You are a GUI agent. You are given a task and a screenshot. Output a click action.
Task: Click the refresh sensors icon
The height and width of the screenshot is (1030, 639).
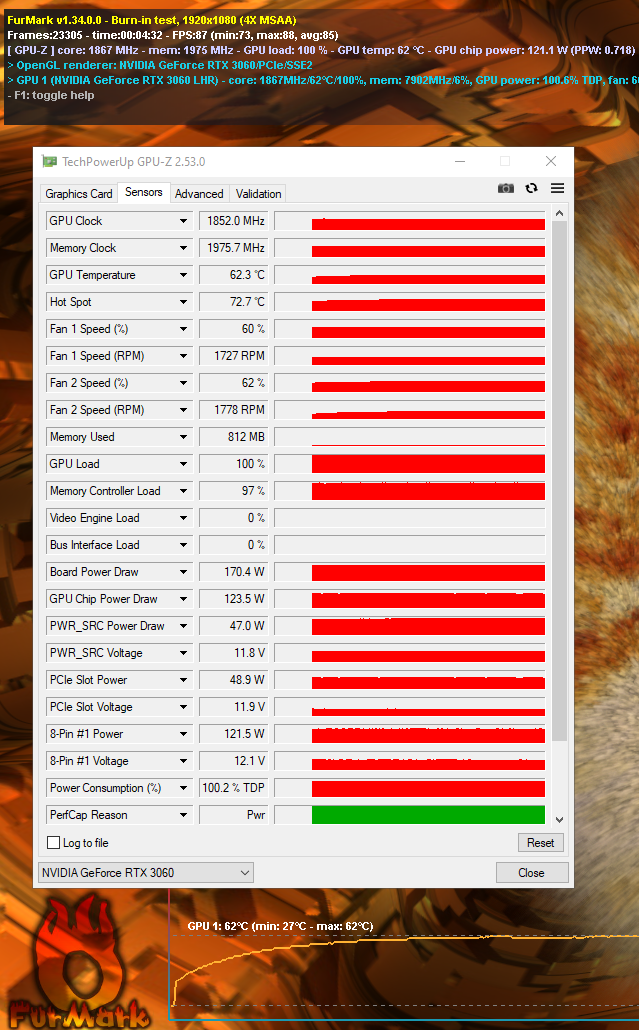[x=531, y=189]
